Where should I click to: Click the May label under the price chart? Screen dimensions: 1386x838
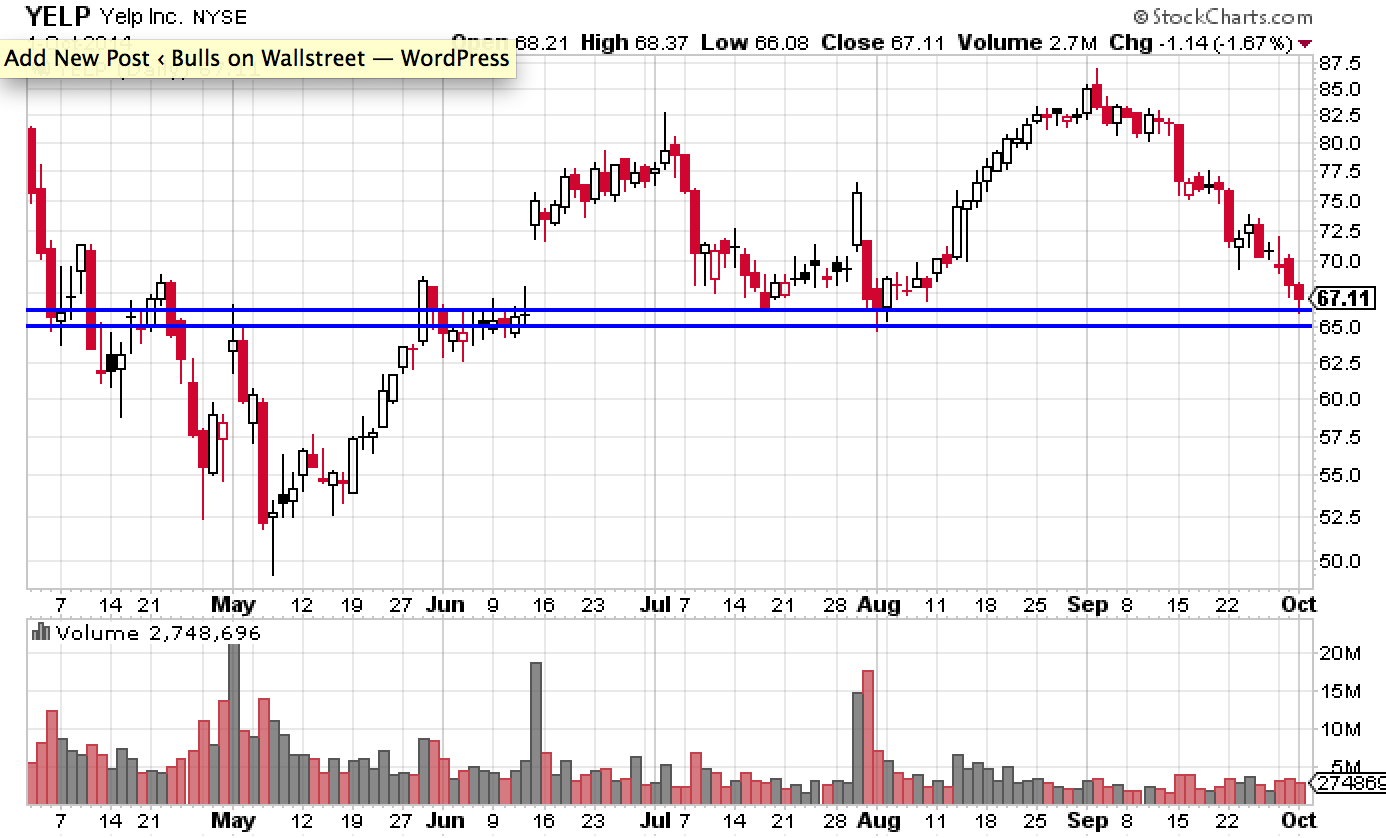[233, 605]
